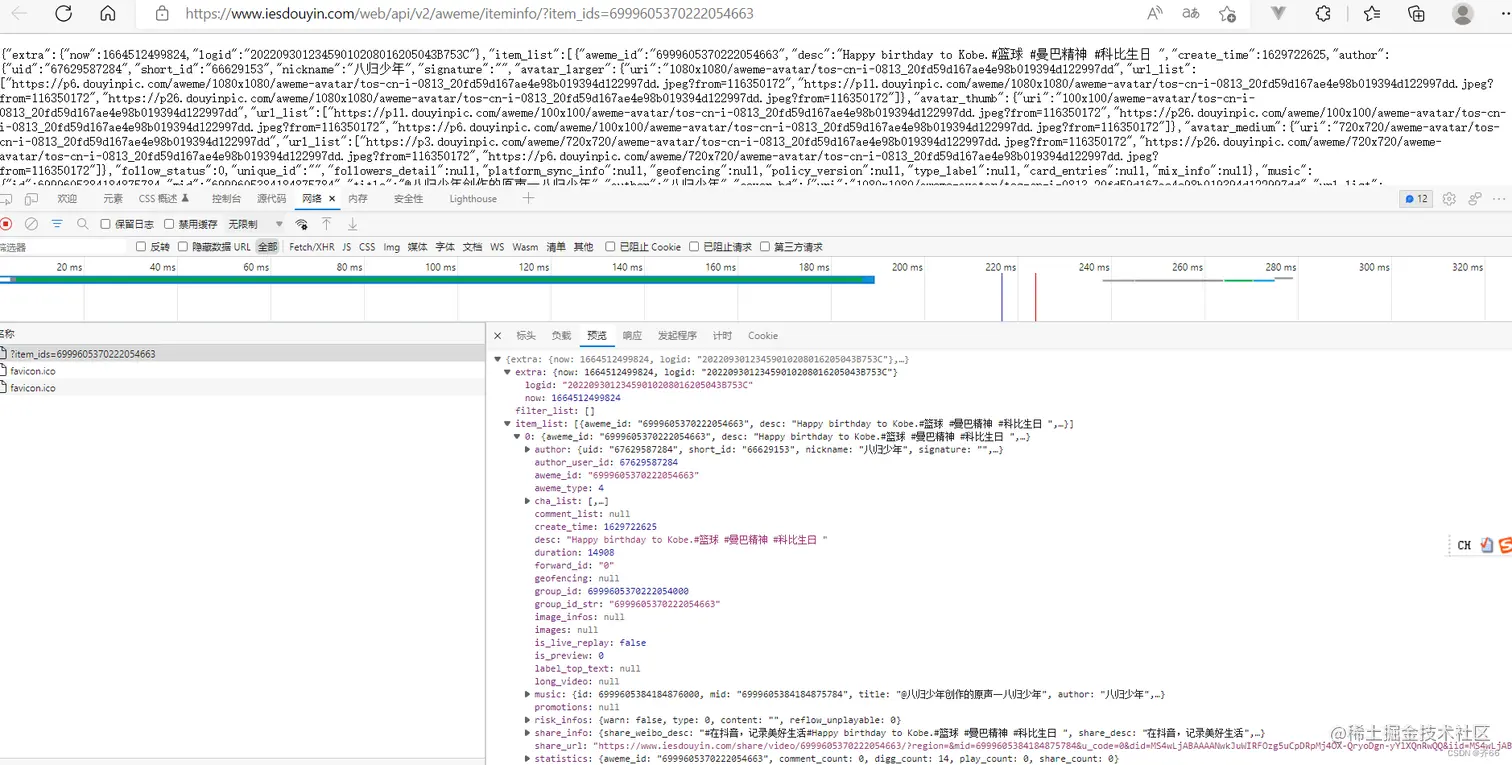This screenshot has width=1512, height=765.
Task: Select the ?item_ids=6999605370222054663 request
Action: 242,354
